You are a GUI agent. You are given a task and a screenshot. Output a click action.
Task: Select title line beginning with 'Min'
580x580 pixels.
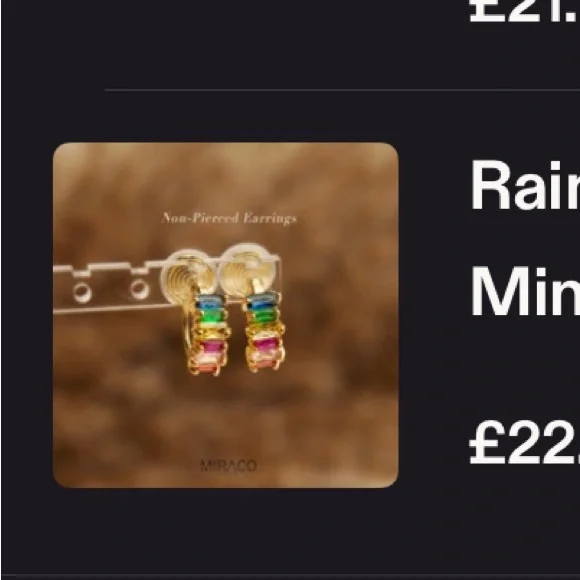(525, 291)
